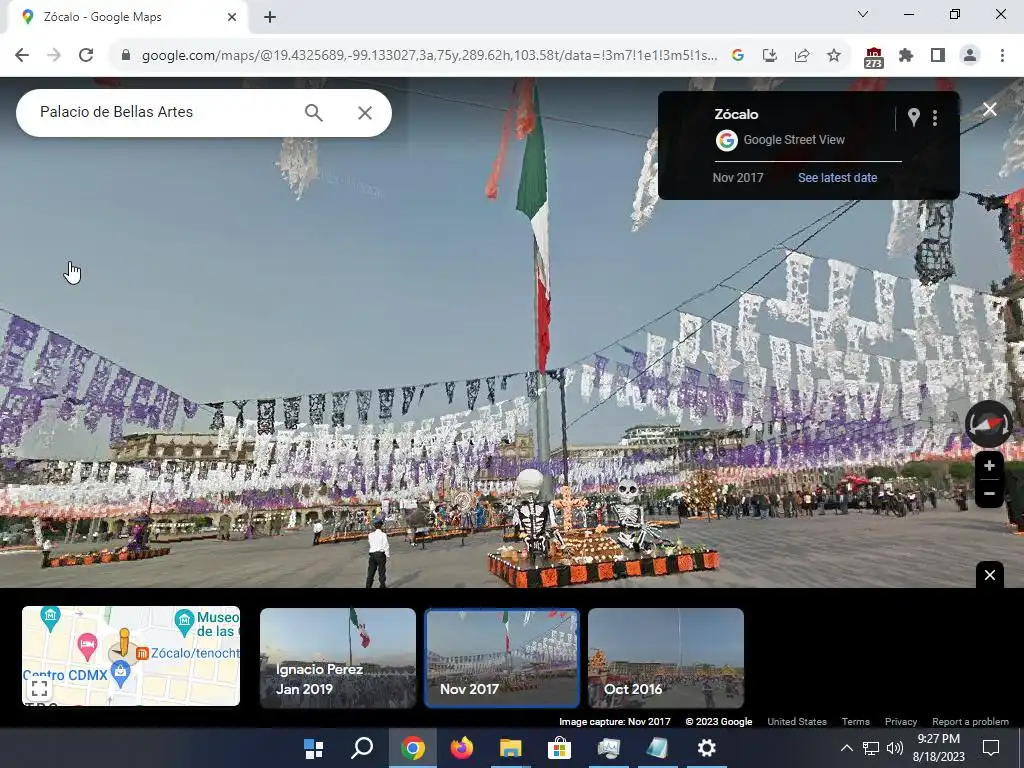Click the Centro CDMX shopping marker on minimap
Viewport: 1024px width, 768px height.
(x=120, y=673)
